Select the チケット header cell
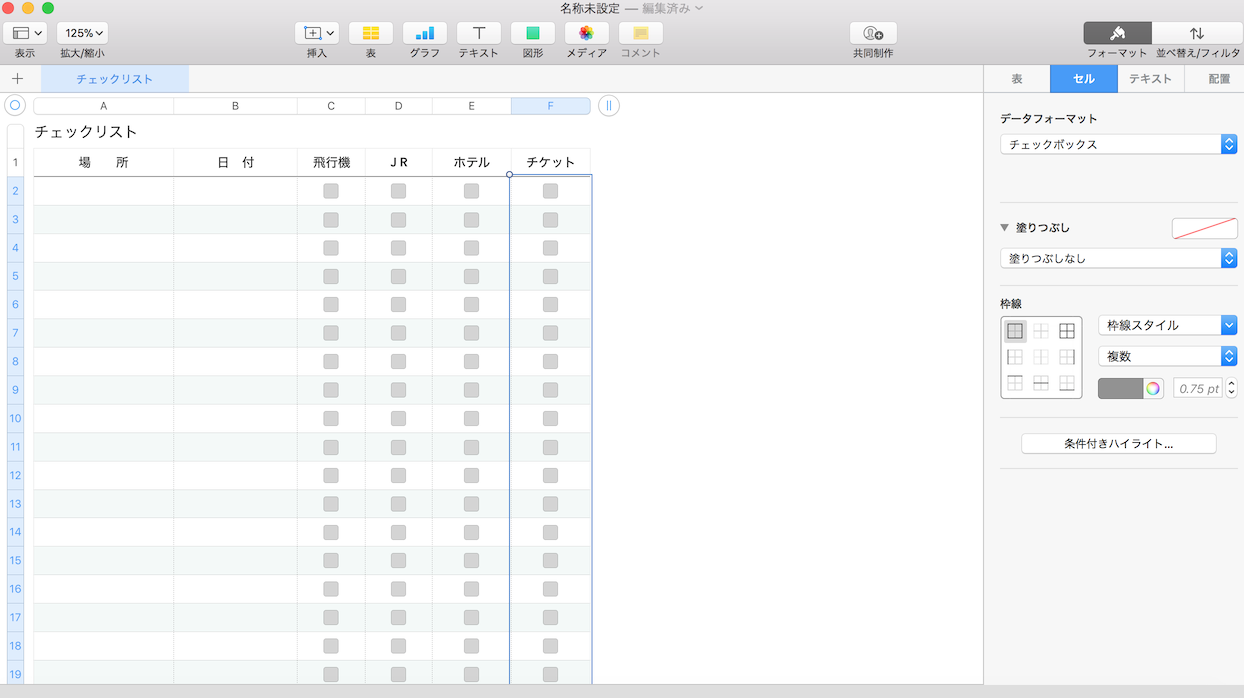Screen dimensions: 1244x698 pyautogui.click(x=550, y=162)
